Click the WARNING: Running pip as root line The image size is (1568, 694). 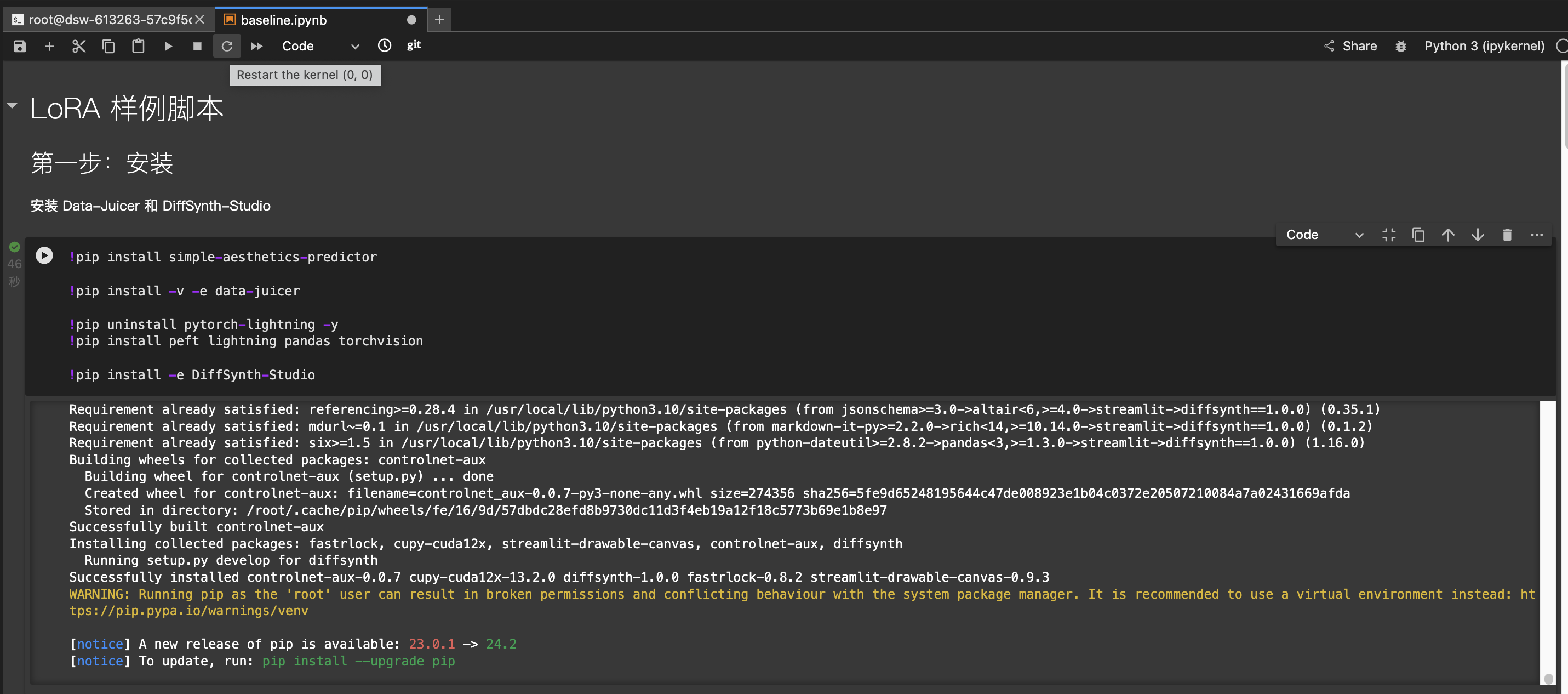802,602
